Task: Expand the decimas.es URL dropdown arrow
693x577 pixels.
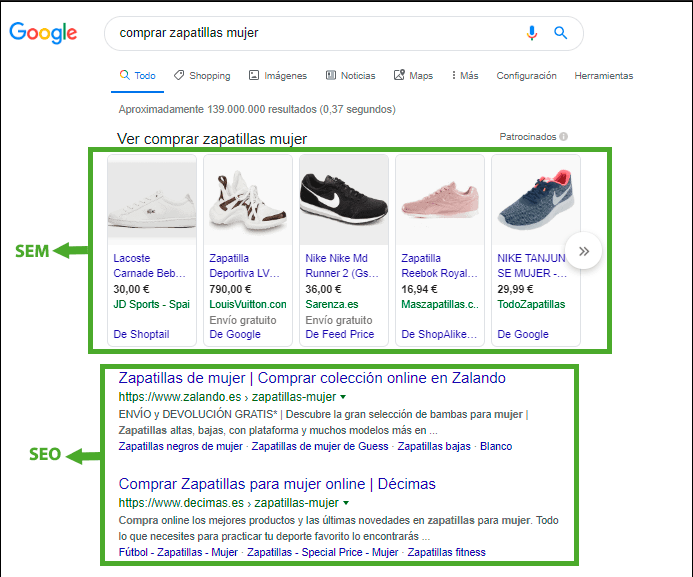Action: pyautogui.click(x=346, y=503)
